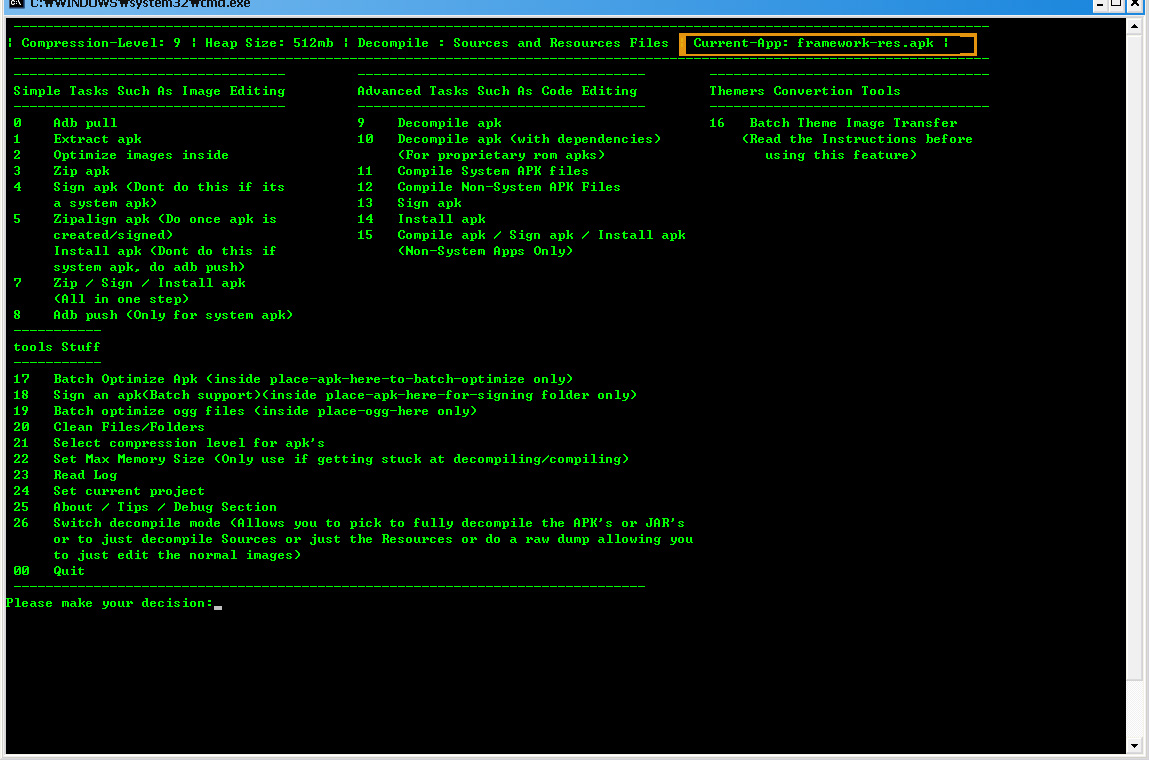Click the 'Optimize images inside' option
This screenshot has width=1149, height=760.
(x=140, y=155)
